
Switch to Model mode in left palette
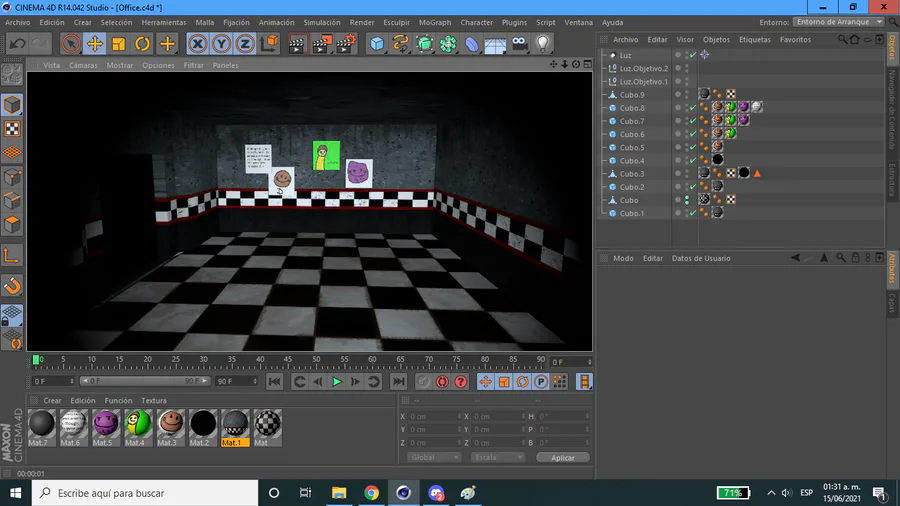click(x=12, y=105)
